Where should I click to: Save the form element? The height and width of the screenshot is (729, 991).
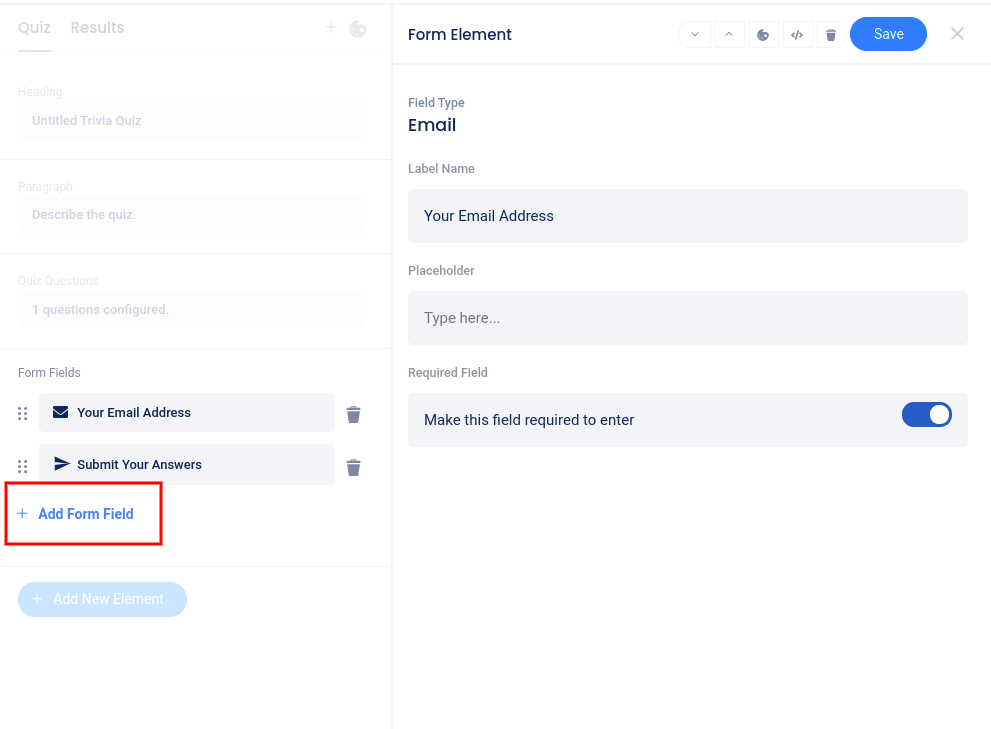point(887,34)
